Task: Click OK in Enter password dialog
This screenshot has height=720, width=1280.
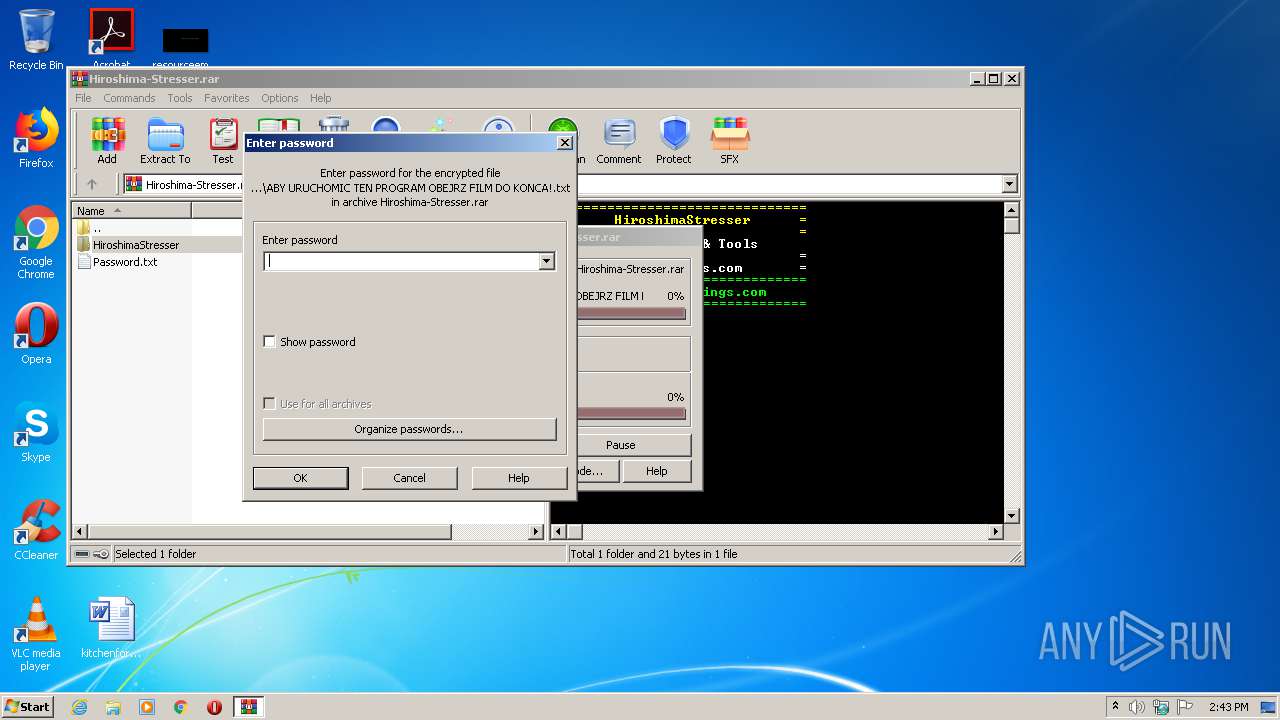Action: click(300, 478)
